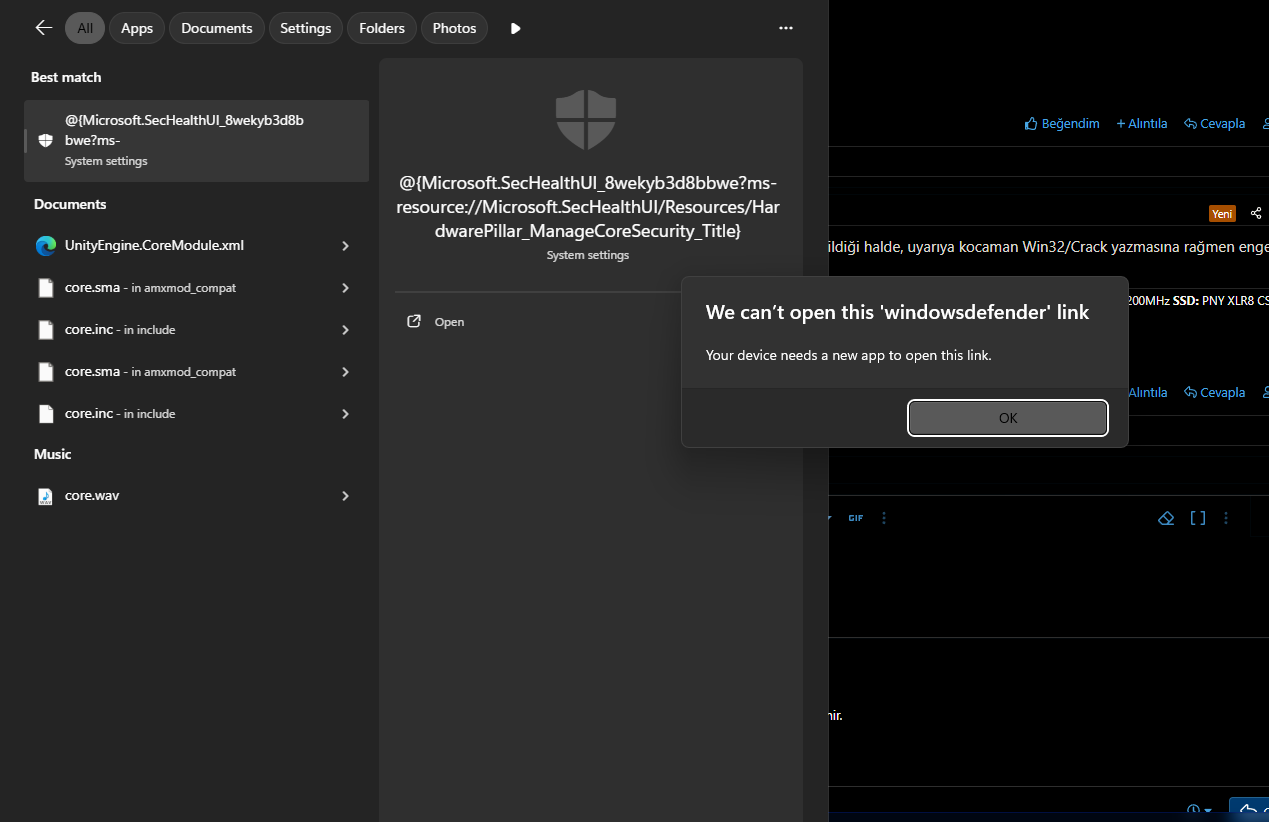The height and width of the screenshot is (822, 1269).
Task: Click the small shield icon in best match
Action: (45, 140)
